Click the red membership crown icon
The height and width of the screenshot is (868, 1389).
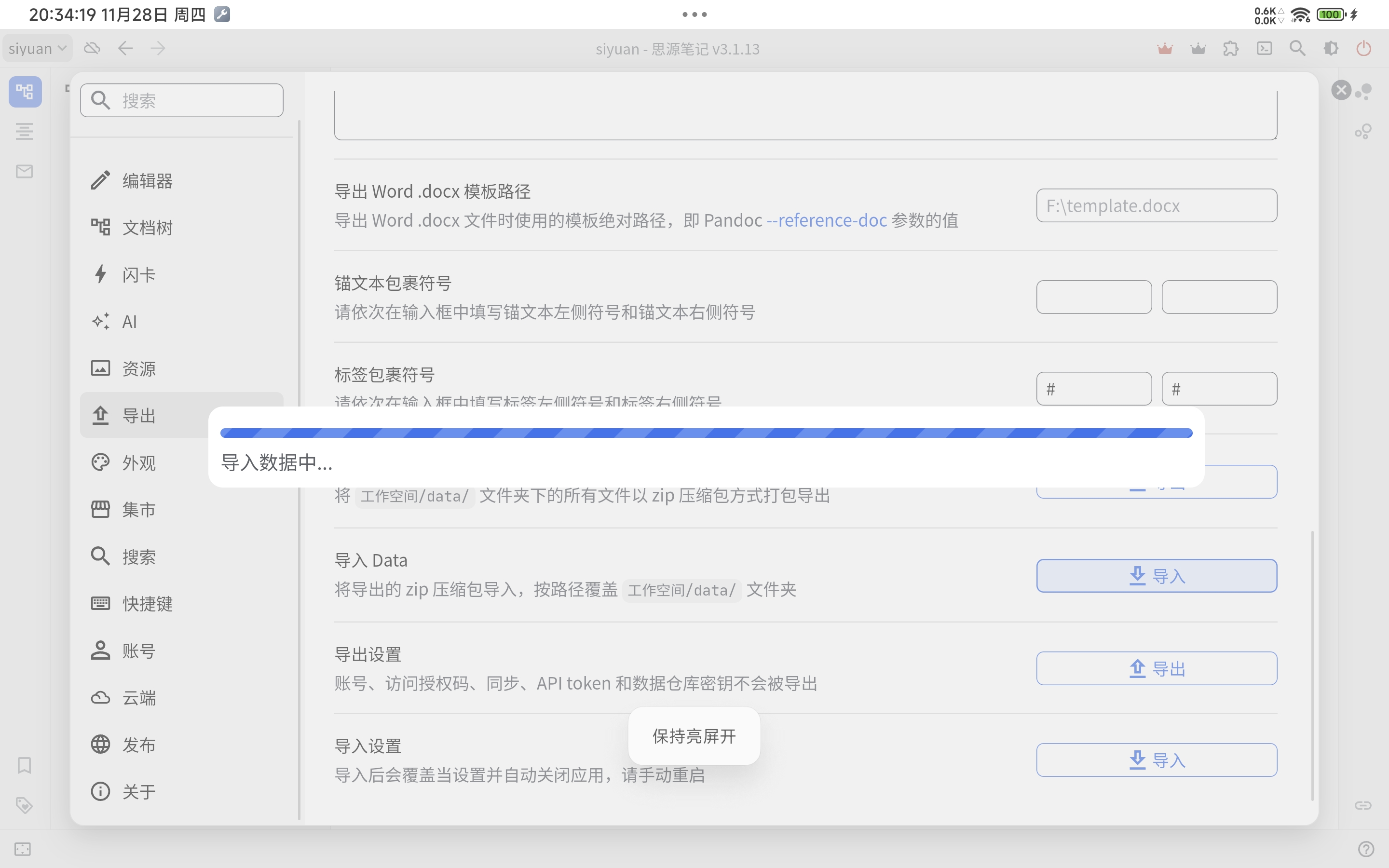1165,48
